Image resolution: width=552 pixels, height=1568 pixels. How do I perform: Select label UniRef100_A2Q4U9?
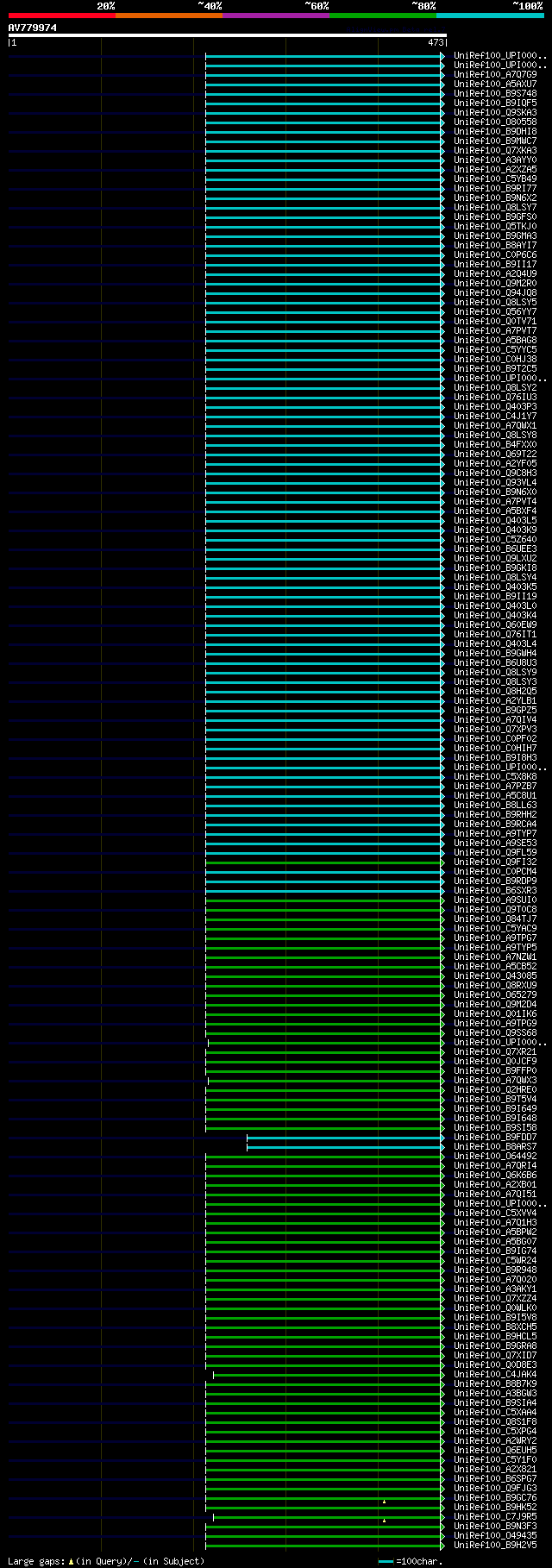[495, 274]
